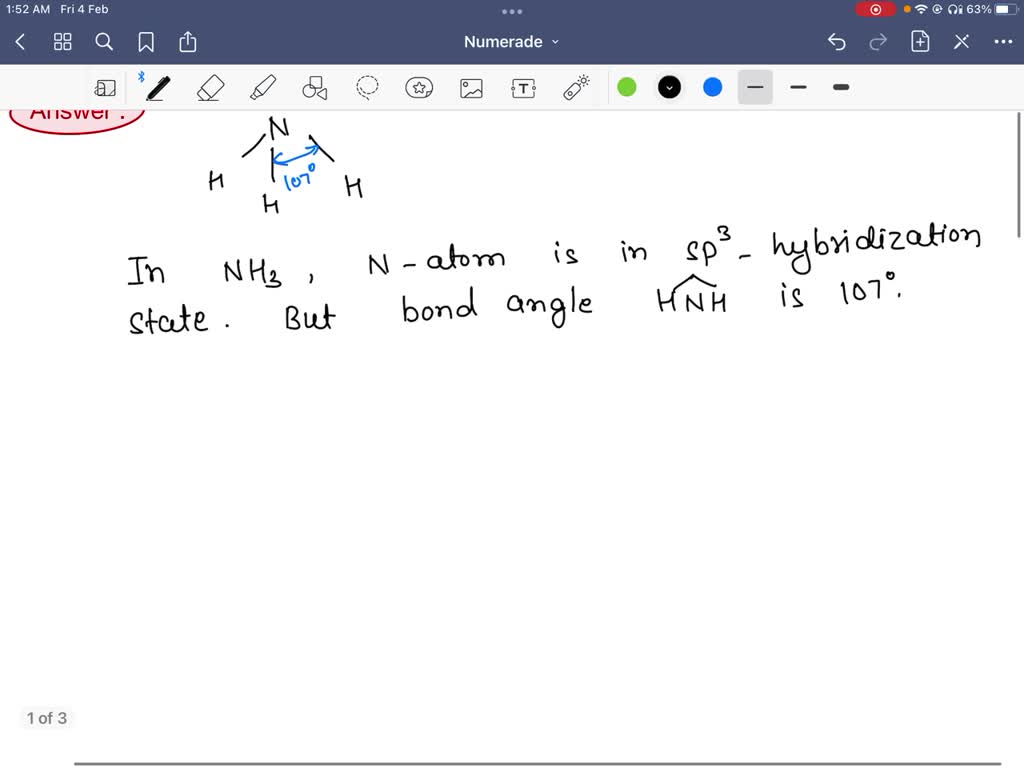Enable the thick stroke width
This screenshot has height=768, width=1024.
pos(840,87)
